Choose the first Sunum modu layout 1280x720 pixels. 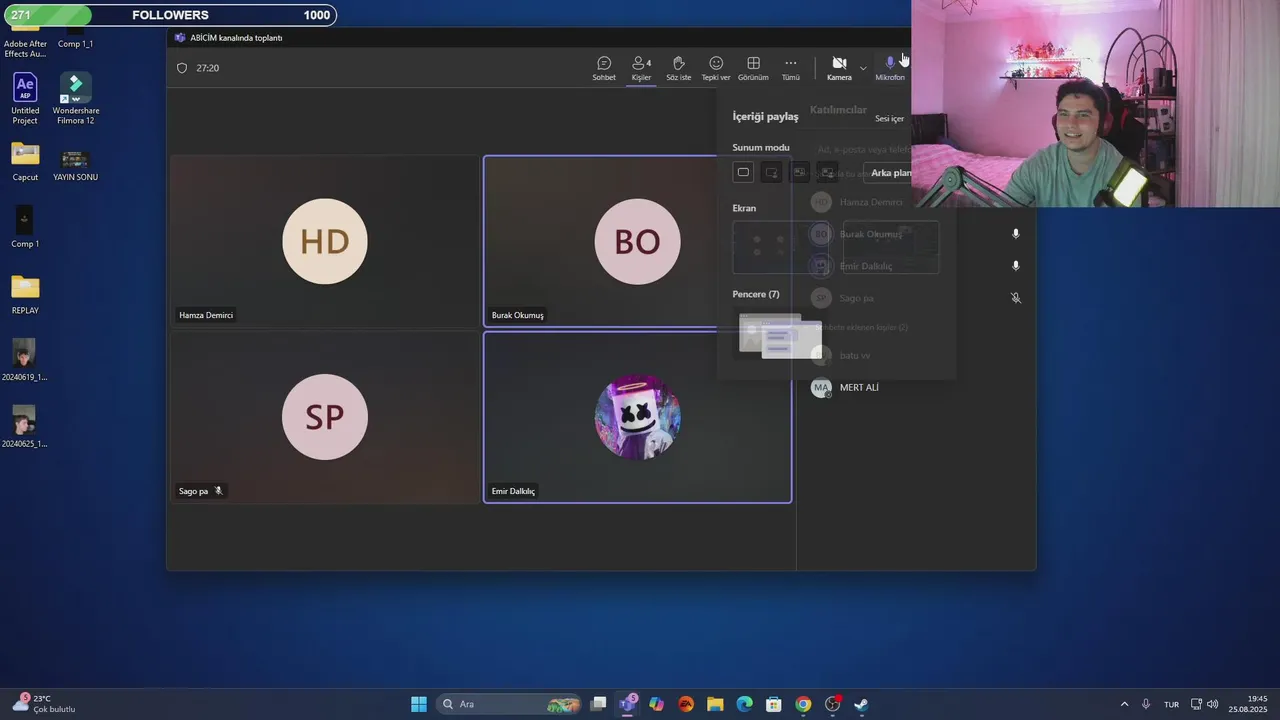point(743,172)
